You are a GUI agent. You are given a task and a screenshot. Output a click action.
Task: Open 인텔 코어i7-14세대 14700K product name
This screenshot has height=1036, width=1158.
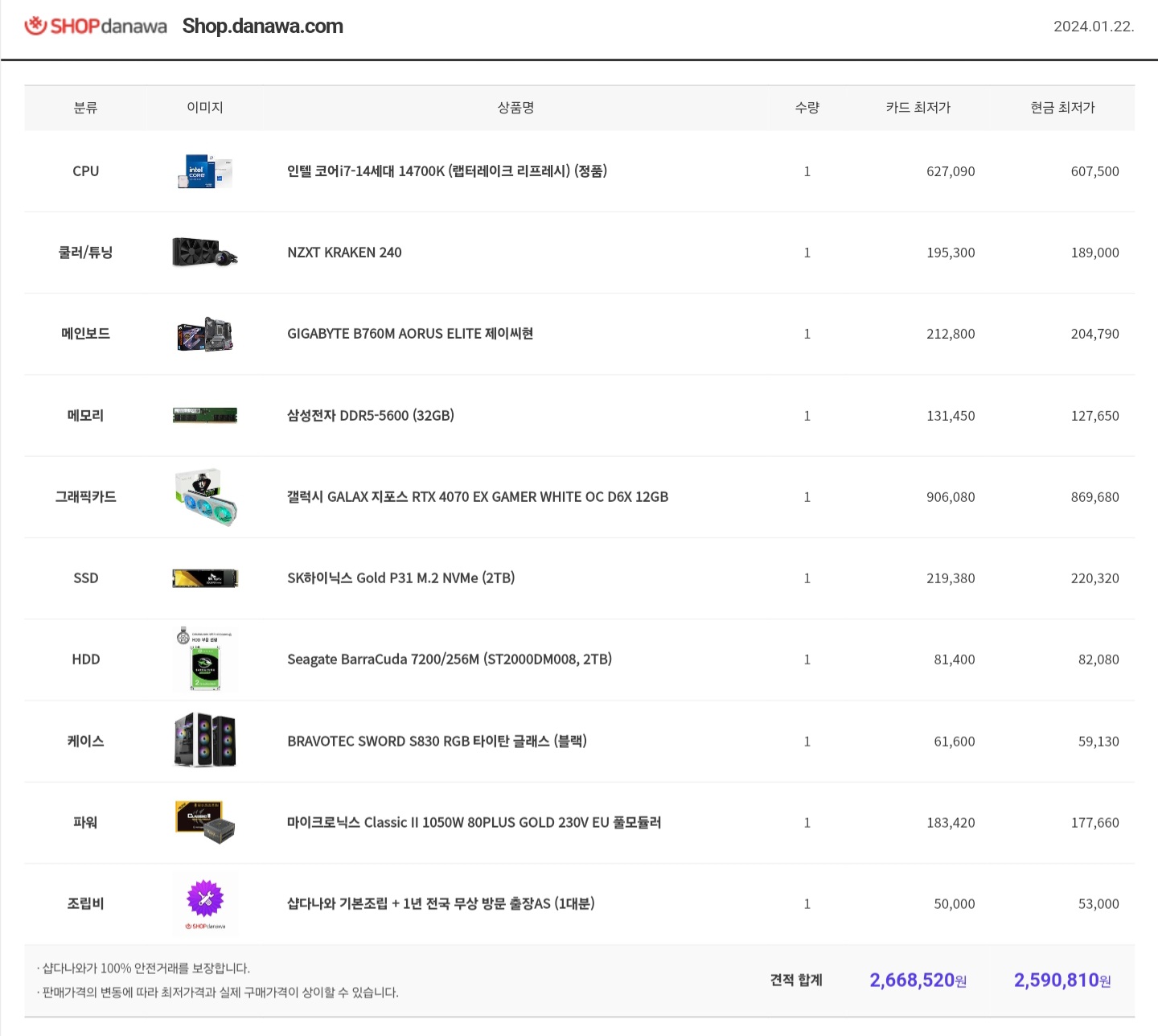pos(447,171)
